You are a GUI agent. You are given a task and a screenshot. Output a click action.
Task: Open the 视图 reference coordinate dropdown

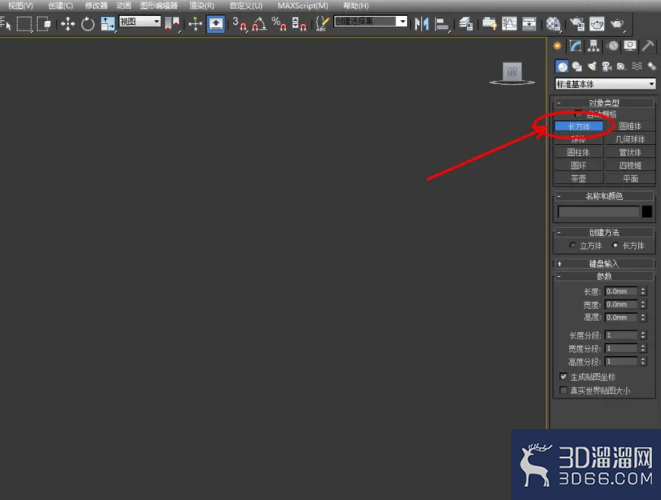click(140, 21)
